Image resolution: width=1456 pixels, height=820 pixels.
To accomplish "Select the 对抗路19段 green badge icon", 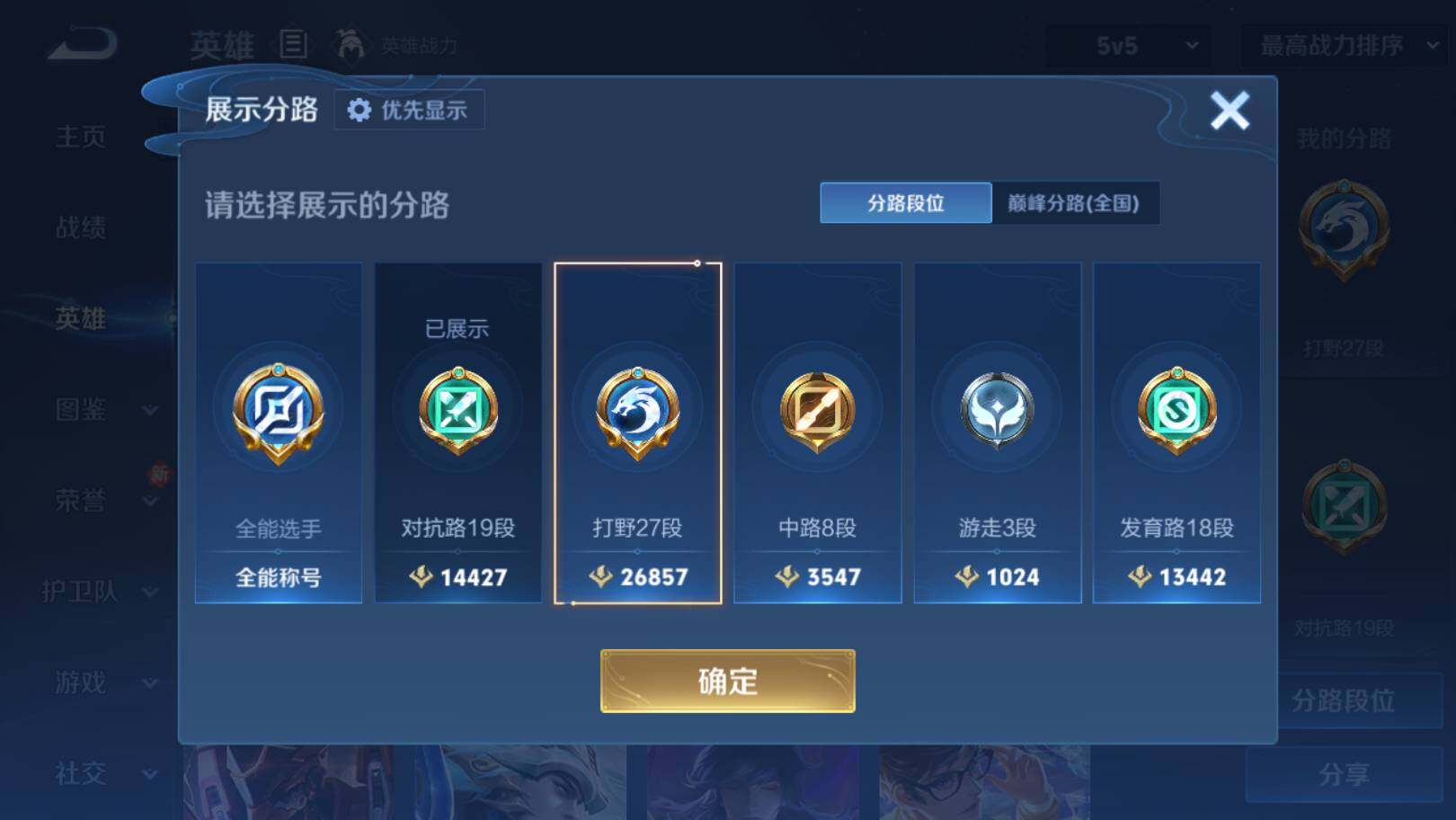I will pos(458,411).
